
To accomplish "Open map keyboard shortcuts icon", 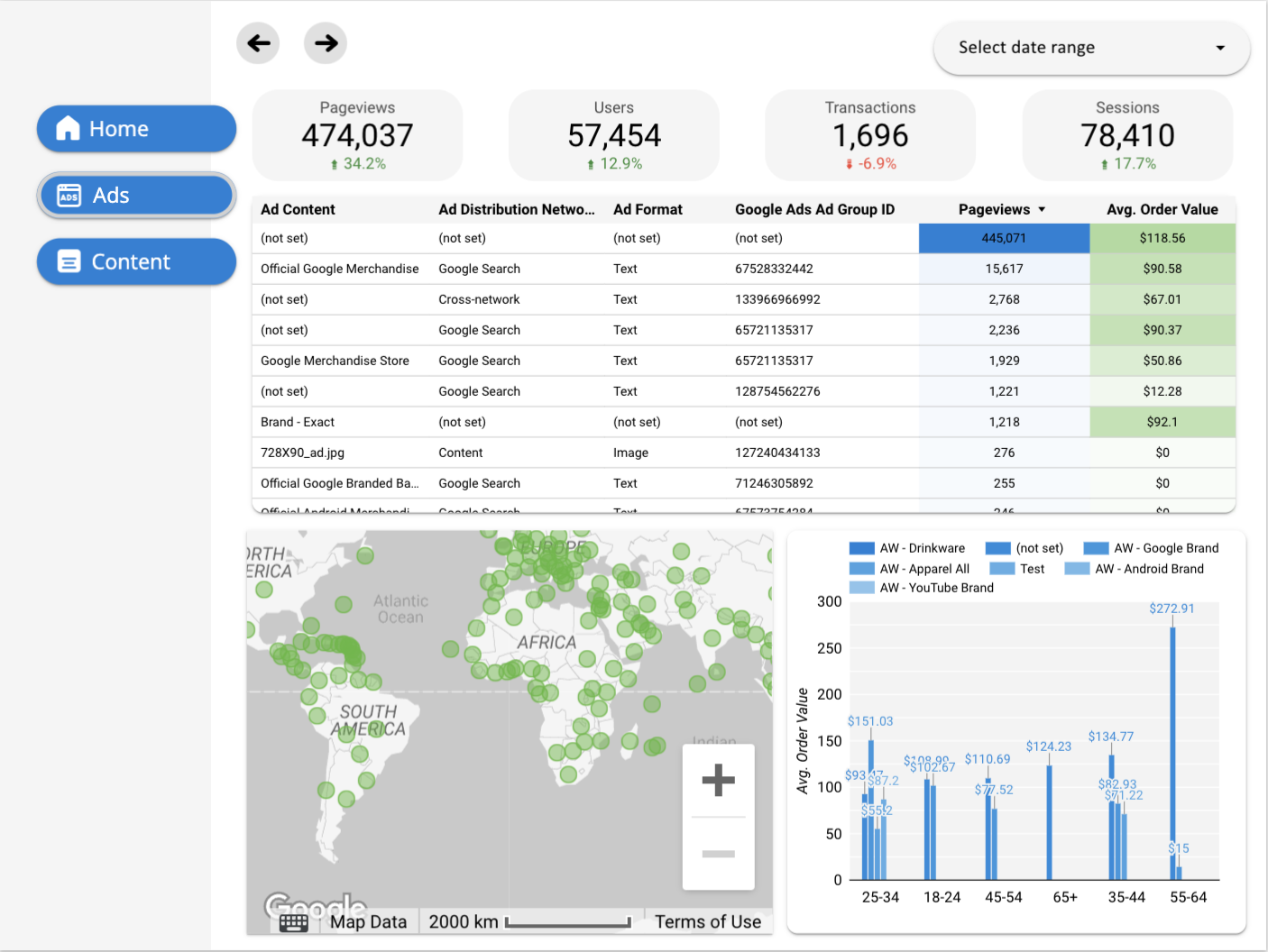I will point(293,922).
